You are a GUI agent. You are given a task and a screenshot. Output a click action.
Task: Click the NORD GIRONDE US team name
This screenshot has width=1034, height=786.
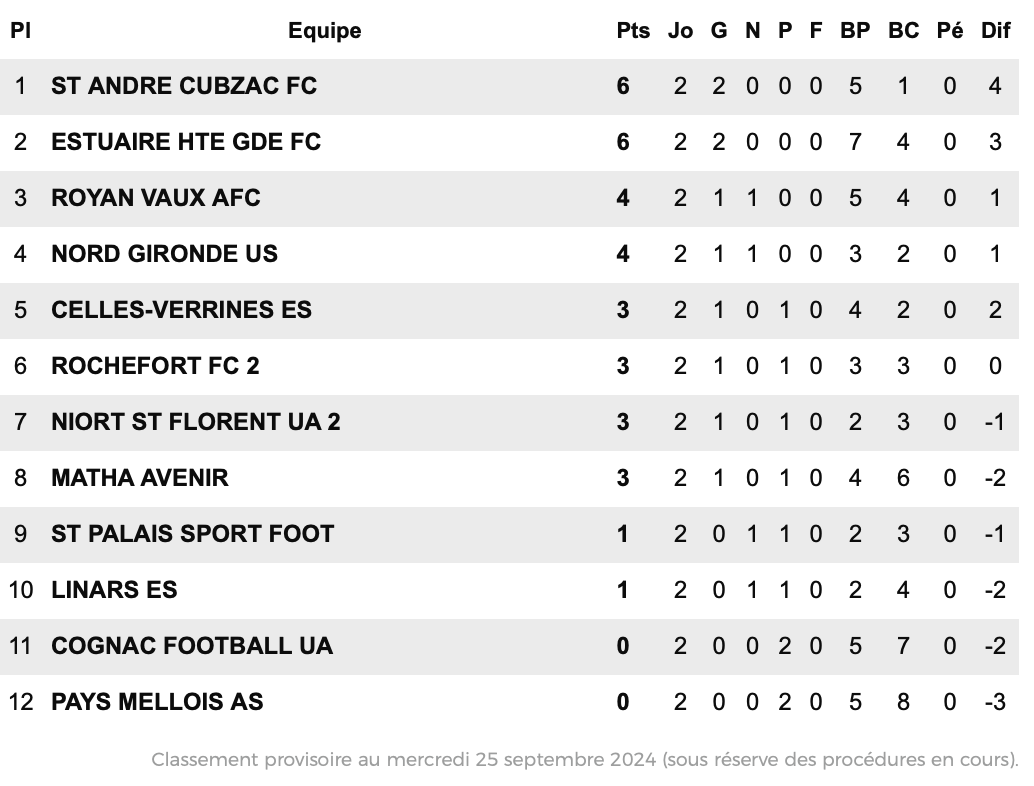click(164, 255)
